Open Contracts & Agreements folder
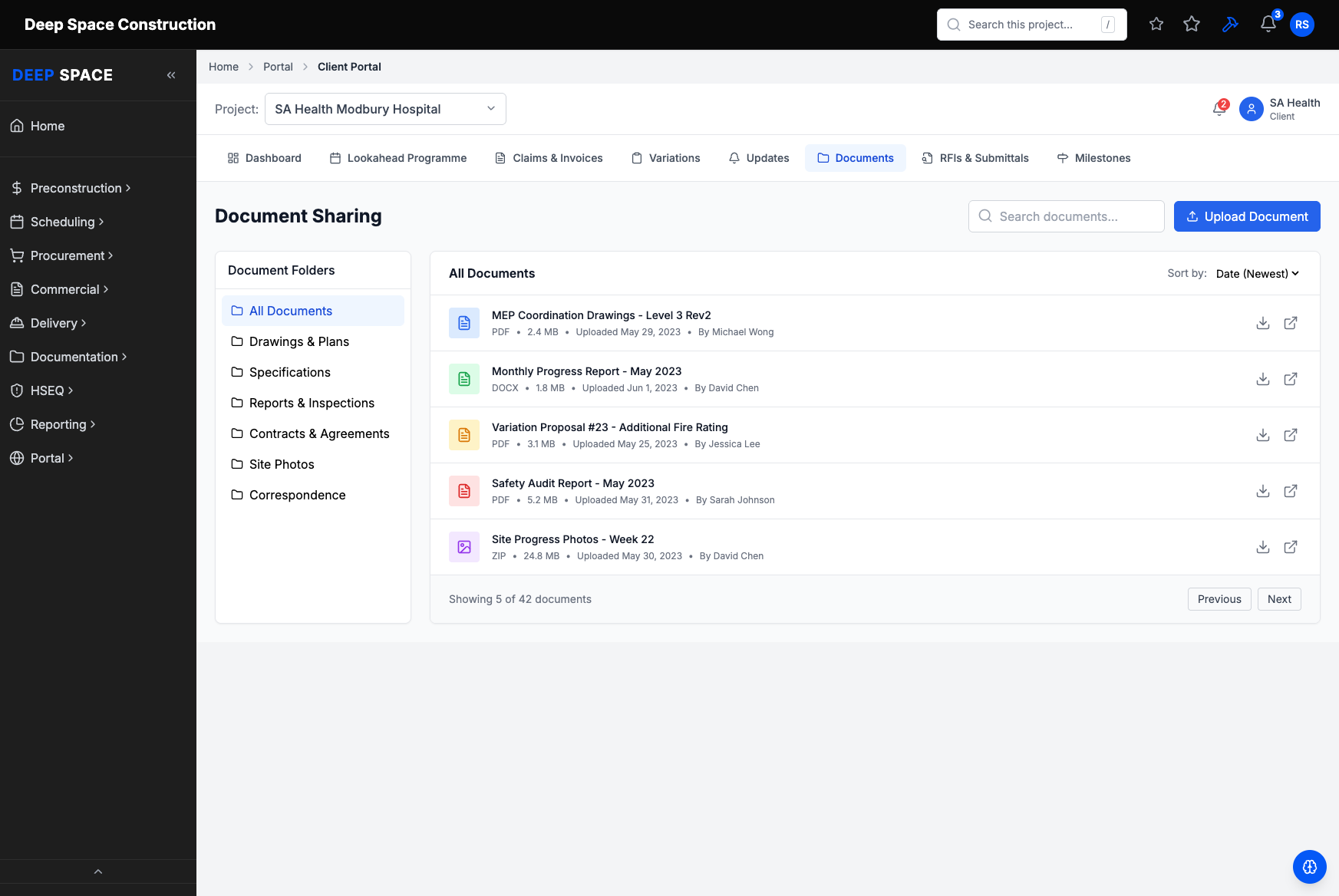This screenshot has height=896, width=1339. (313, 433)
